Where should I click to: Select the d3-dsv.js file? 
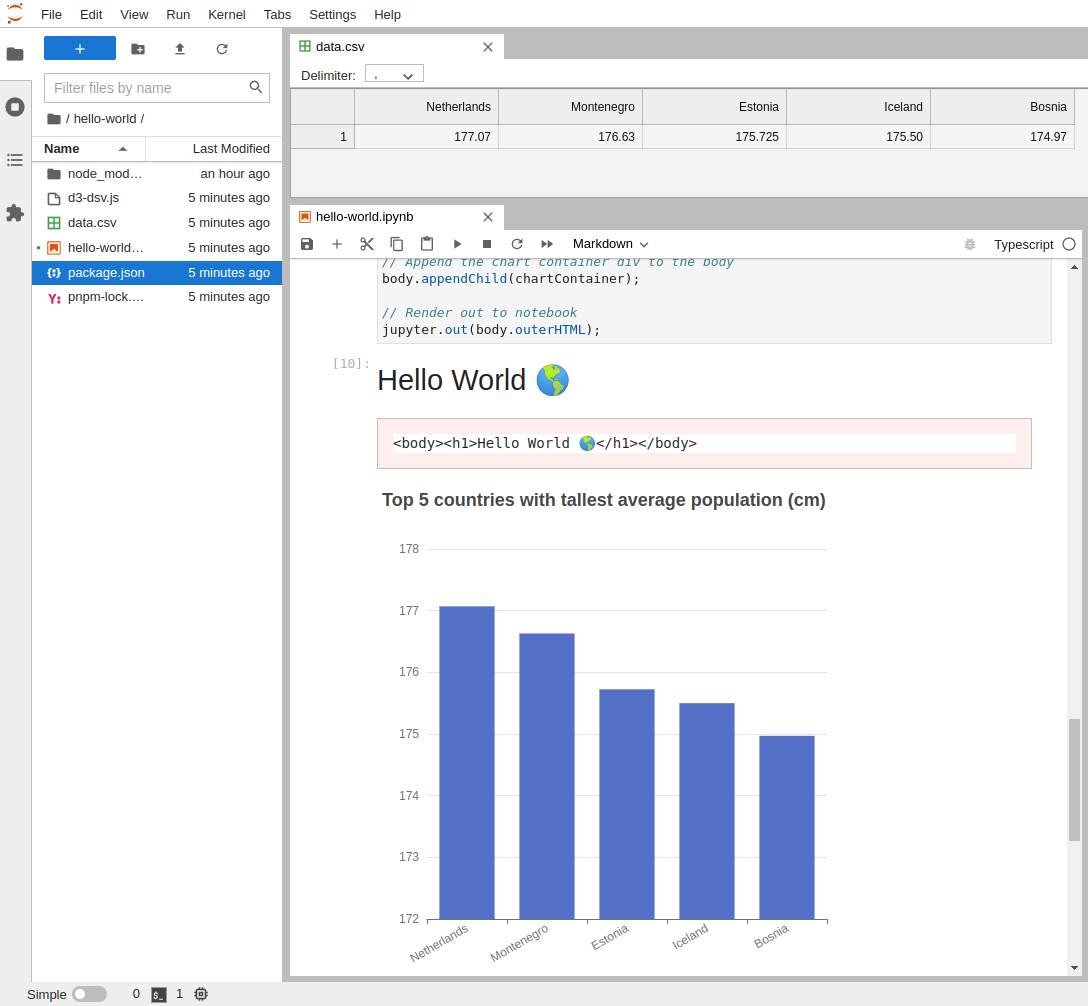tap(157, 198)
